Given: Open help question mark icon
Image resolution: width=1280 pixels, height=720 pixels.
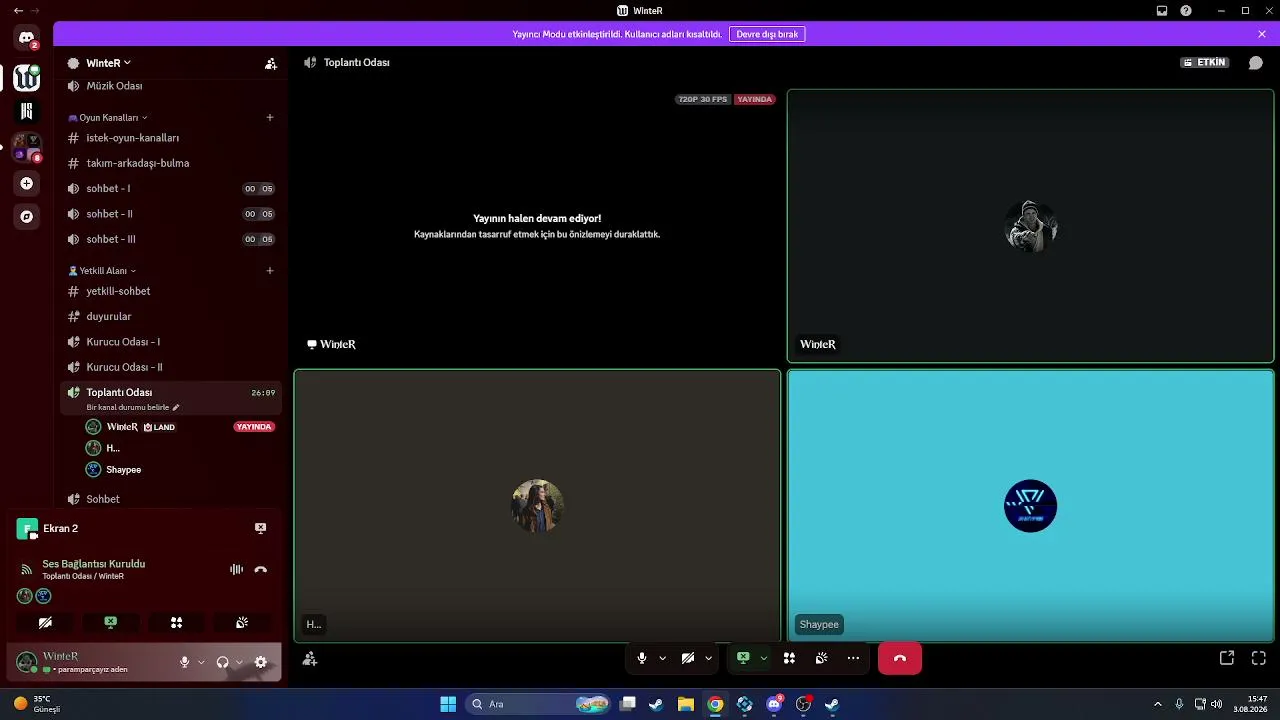Looking at the screenshot, I should click(1186, 10).
